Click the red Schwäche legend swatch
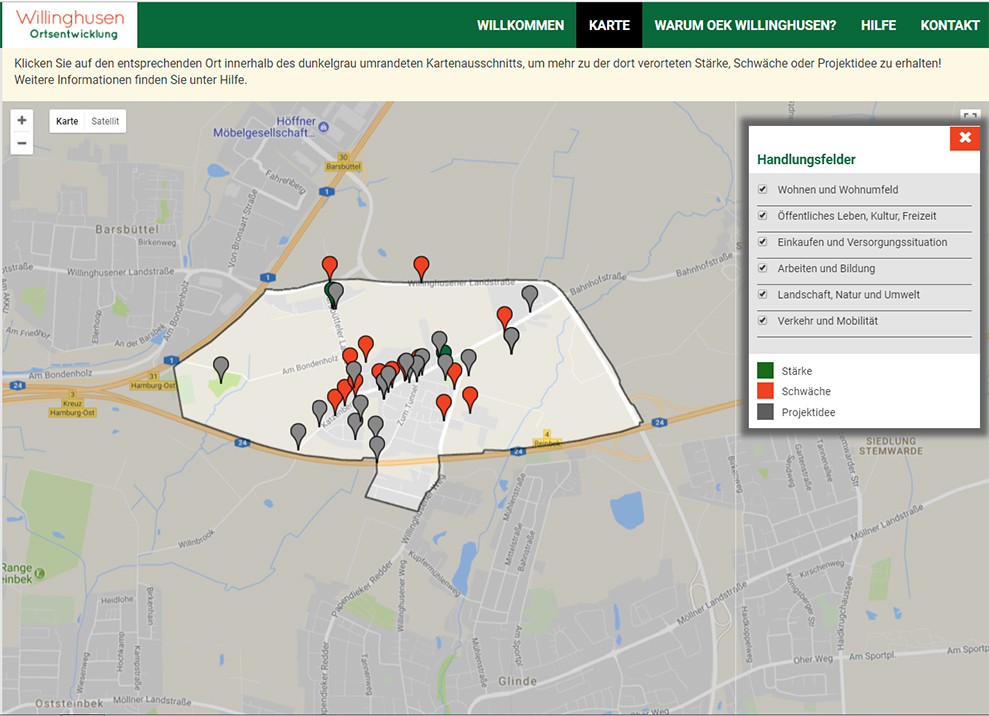 click(x=766, y=391)
